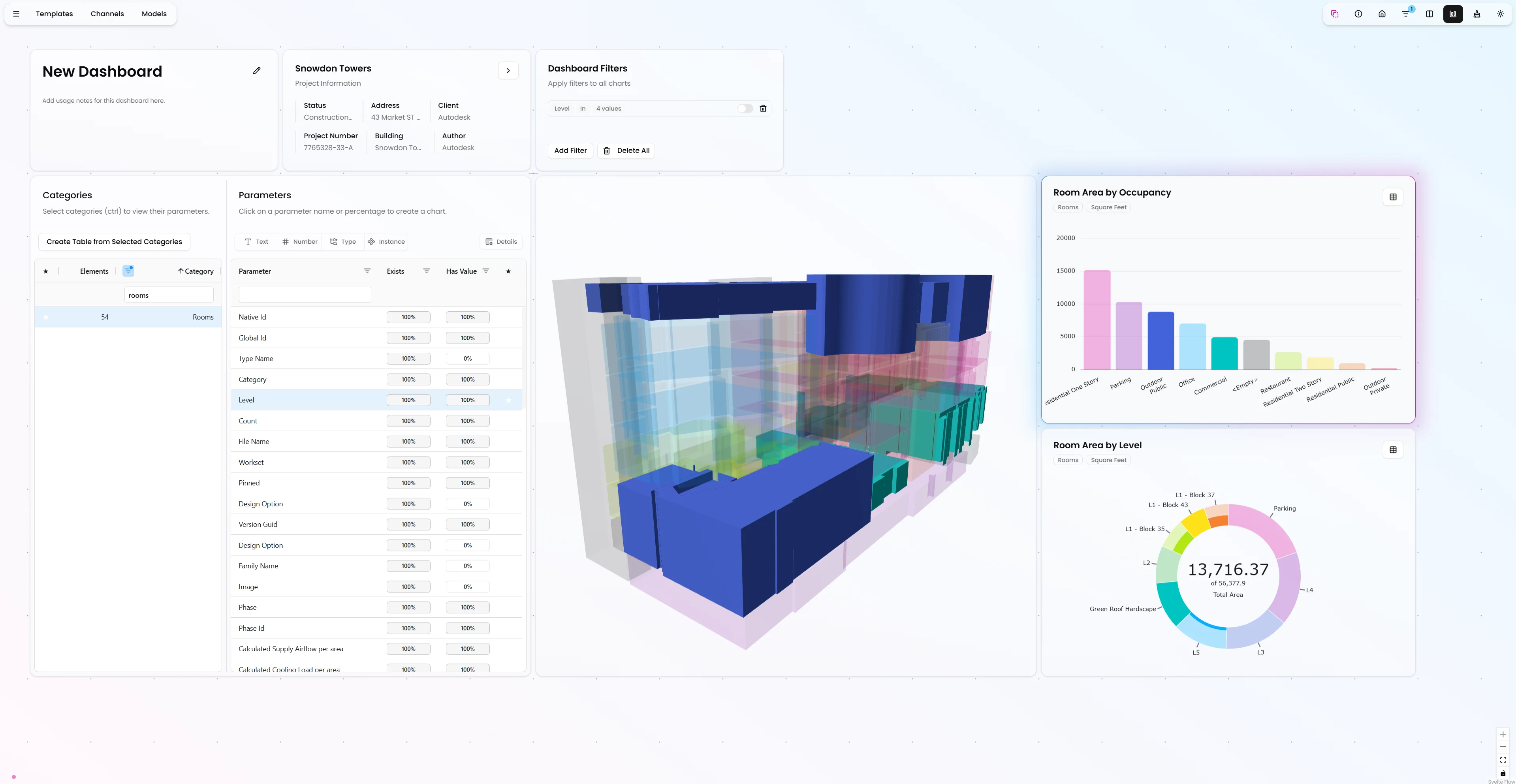Click the broom clean-up icon

click(1477, 13)
